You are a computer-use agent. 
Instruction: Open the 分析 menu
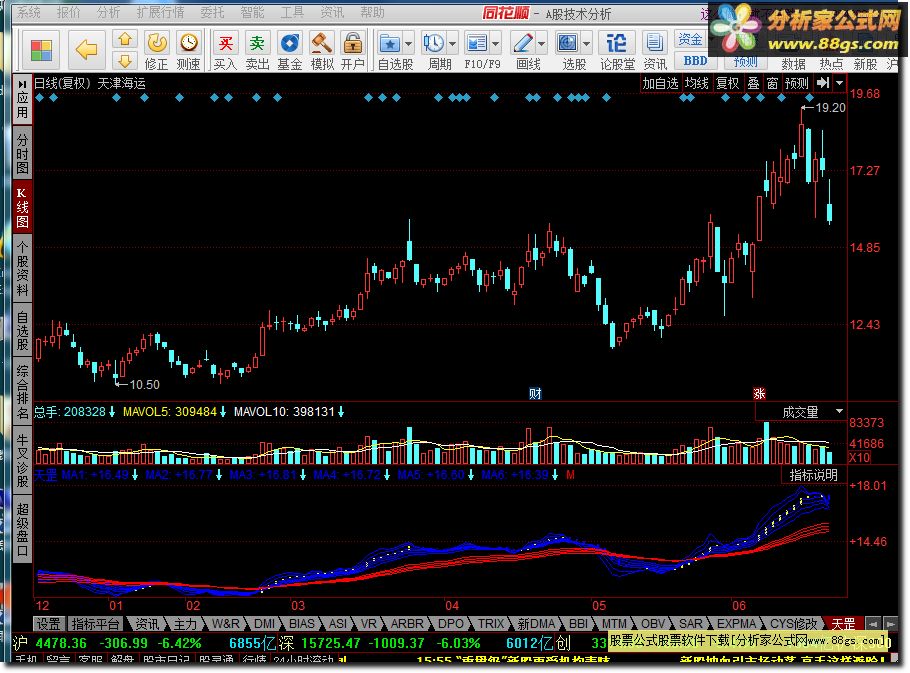(109, 12)
